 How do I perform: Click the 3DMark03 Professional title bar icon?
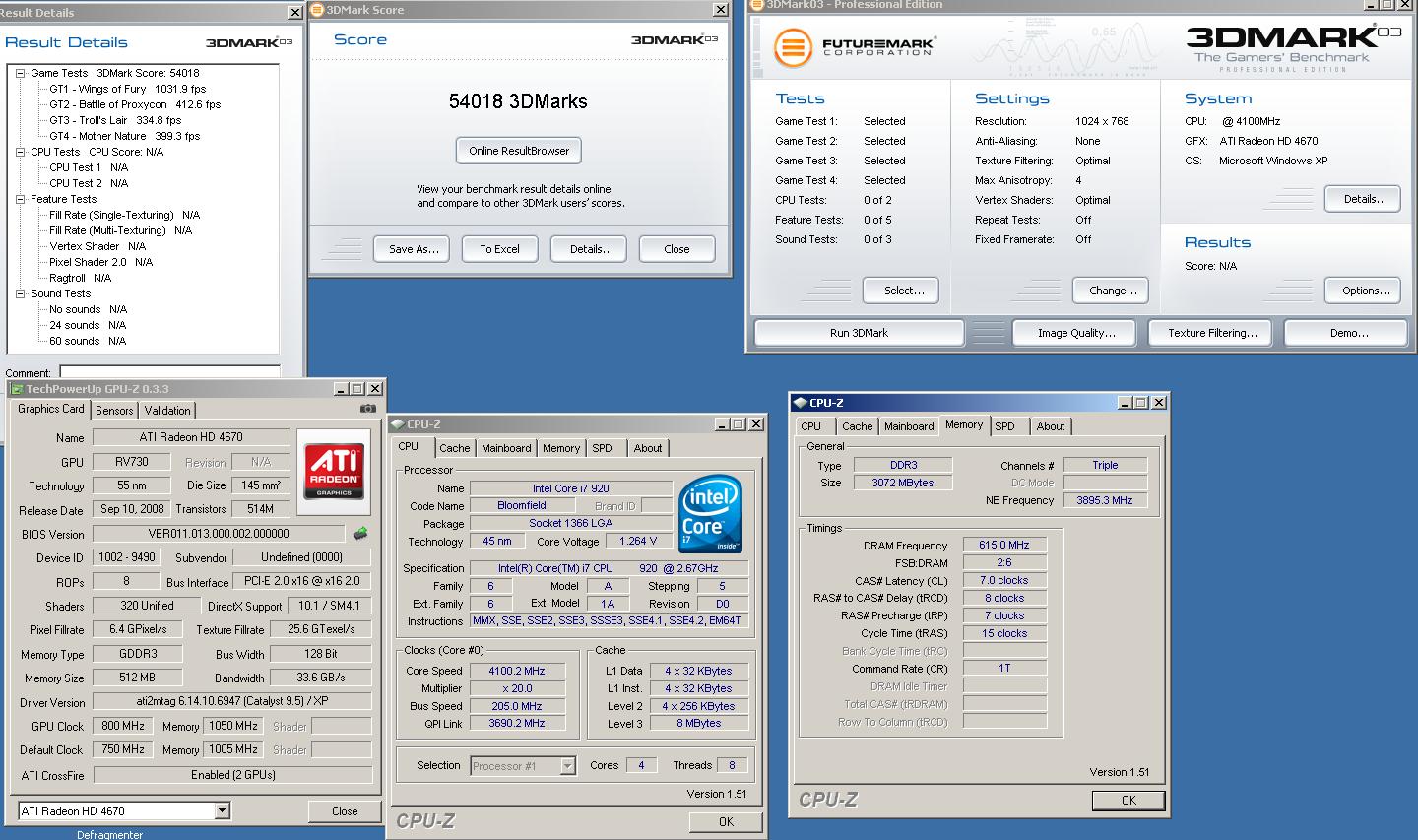pos(757,5)
